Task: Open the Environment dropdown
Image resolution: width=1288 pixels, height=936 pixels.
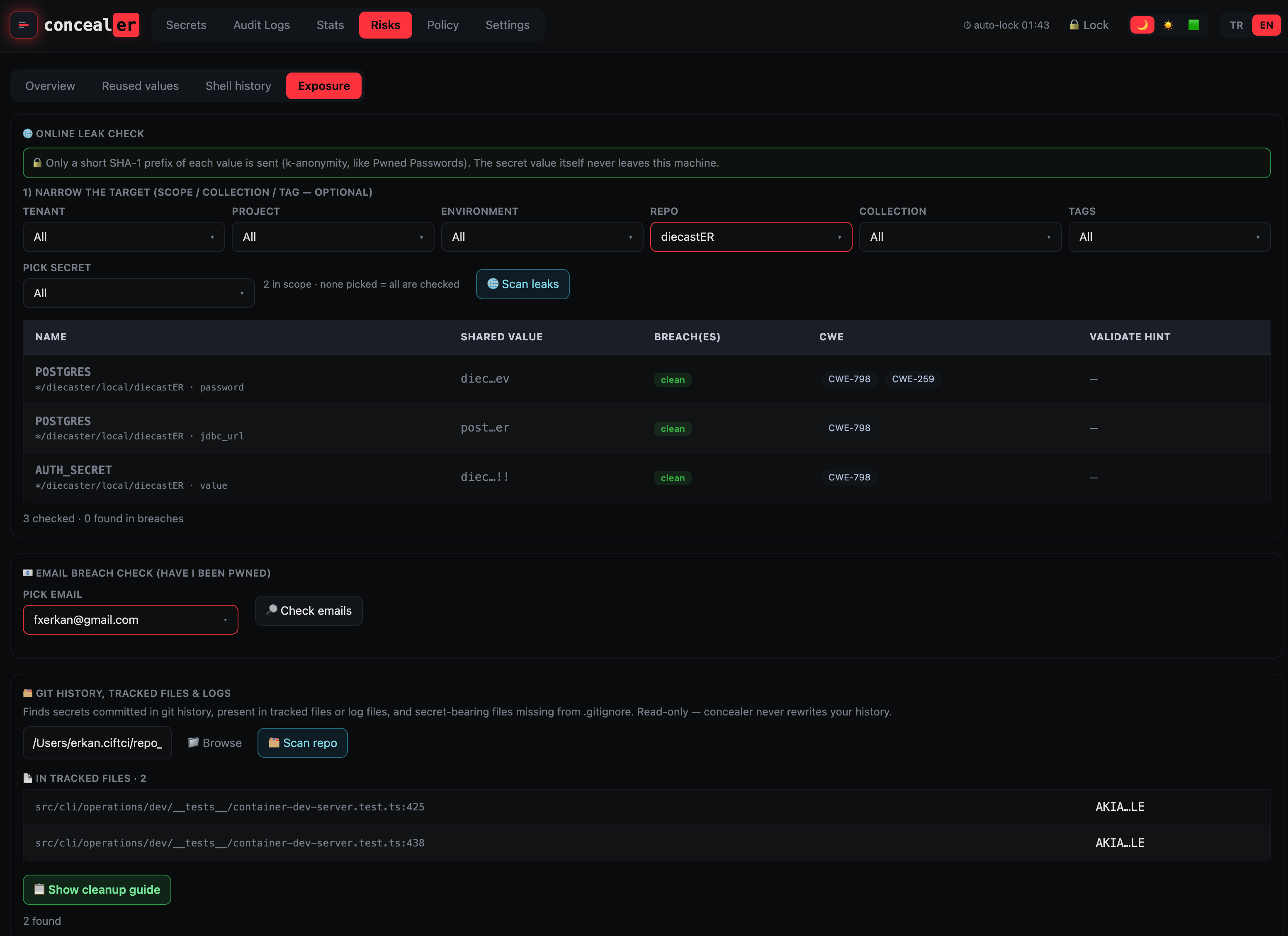Action: (x=542, y=237)
